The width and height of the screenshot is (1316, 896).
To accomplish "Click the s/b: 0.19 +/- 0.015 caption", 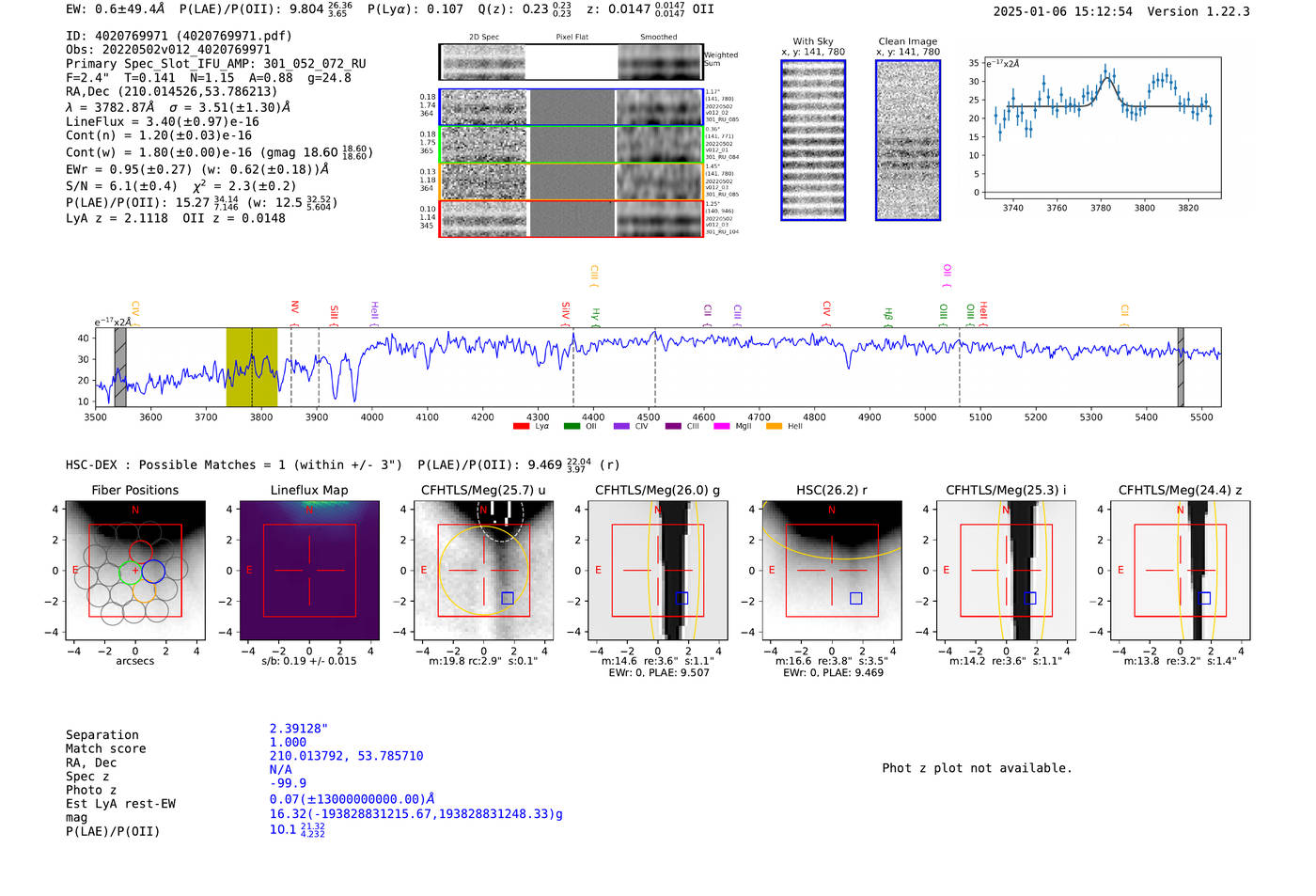I will click(309, 661).
